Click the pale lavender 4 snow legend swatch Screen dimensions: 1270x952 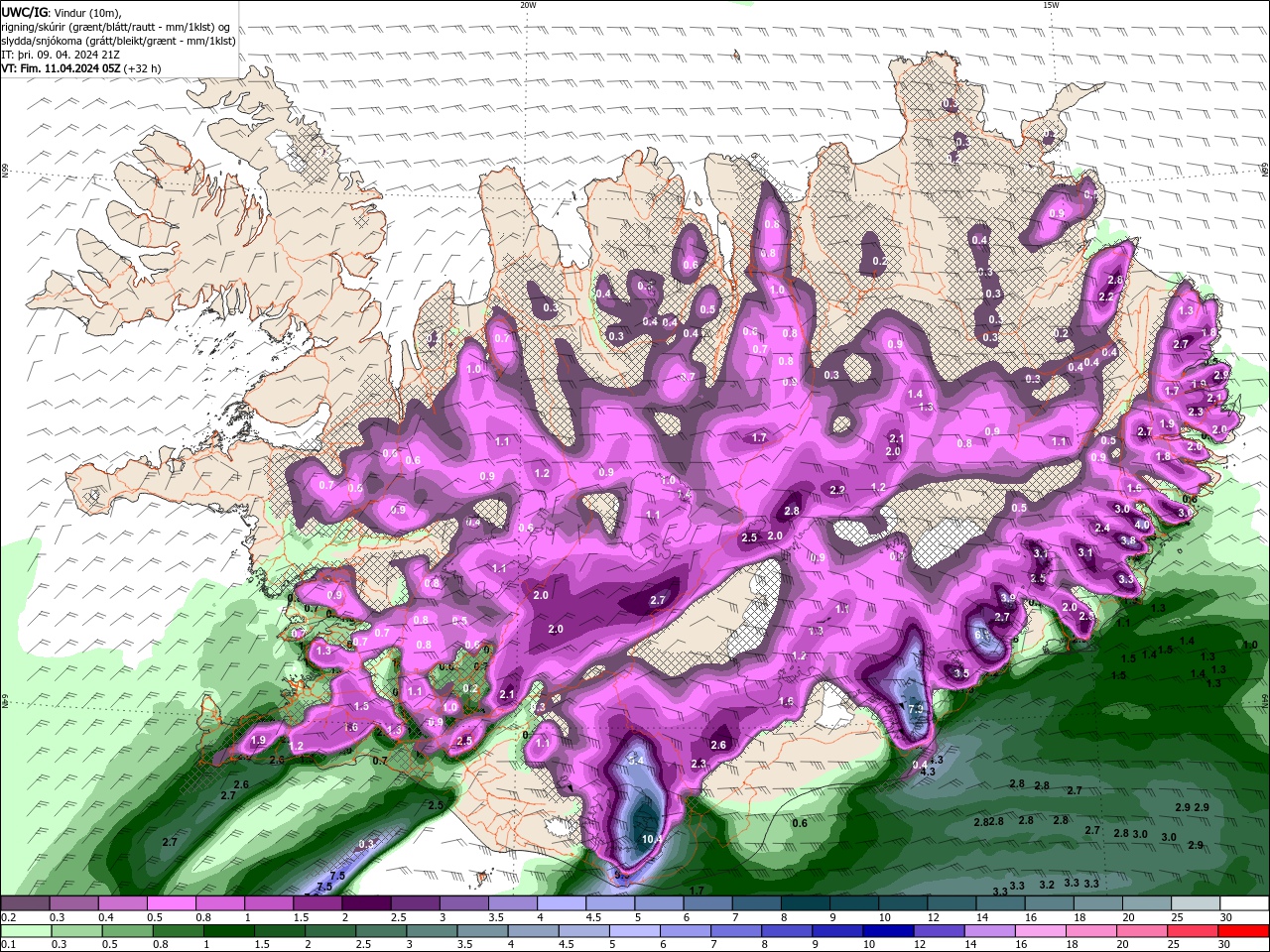point(562,903)
